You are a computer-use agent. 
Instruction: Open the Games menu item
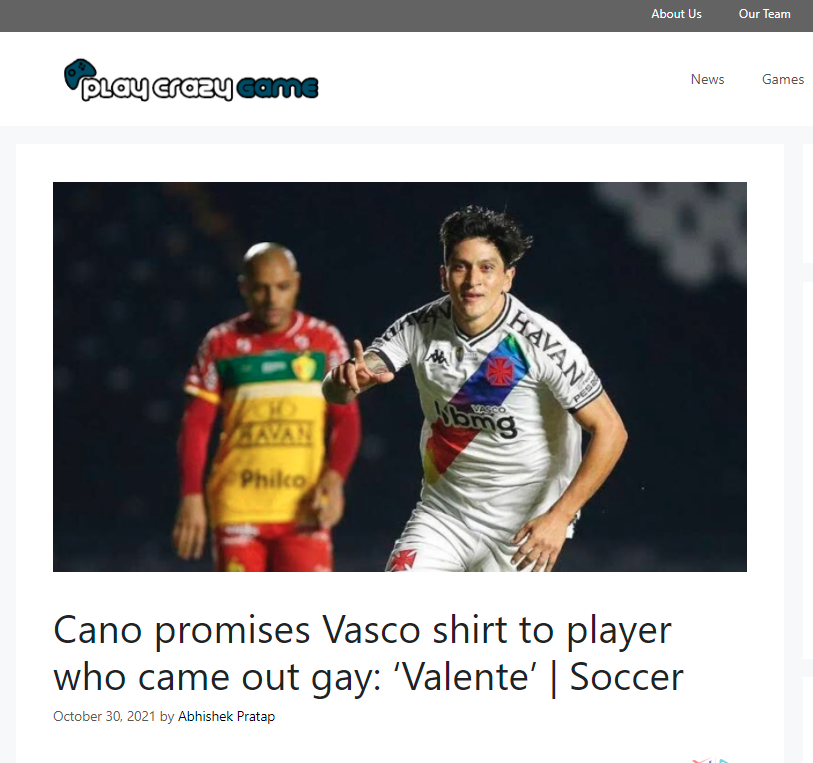782,79
